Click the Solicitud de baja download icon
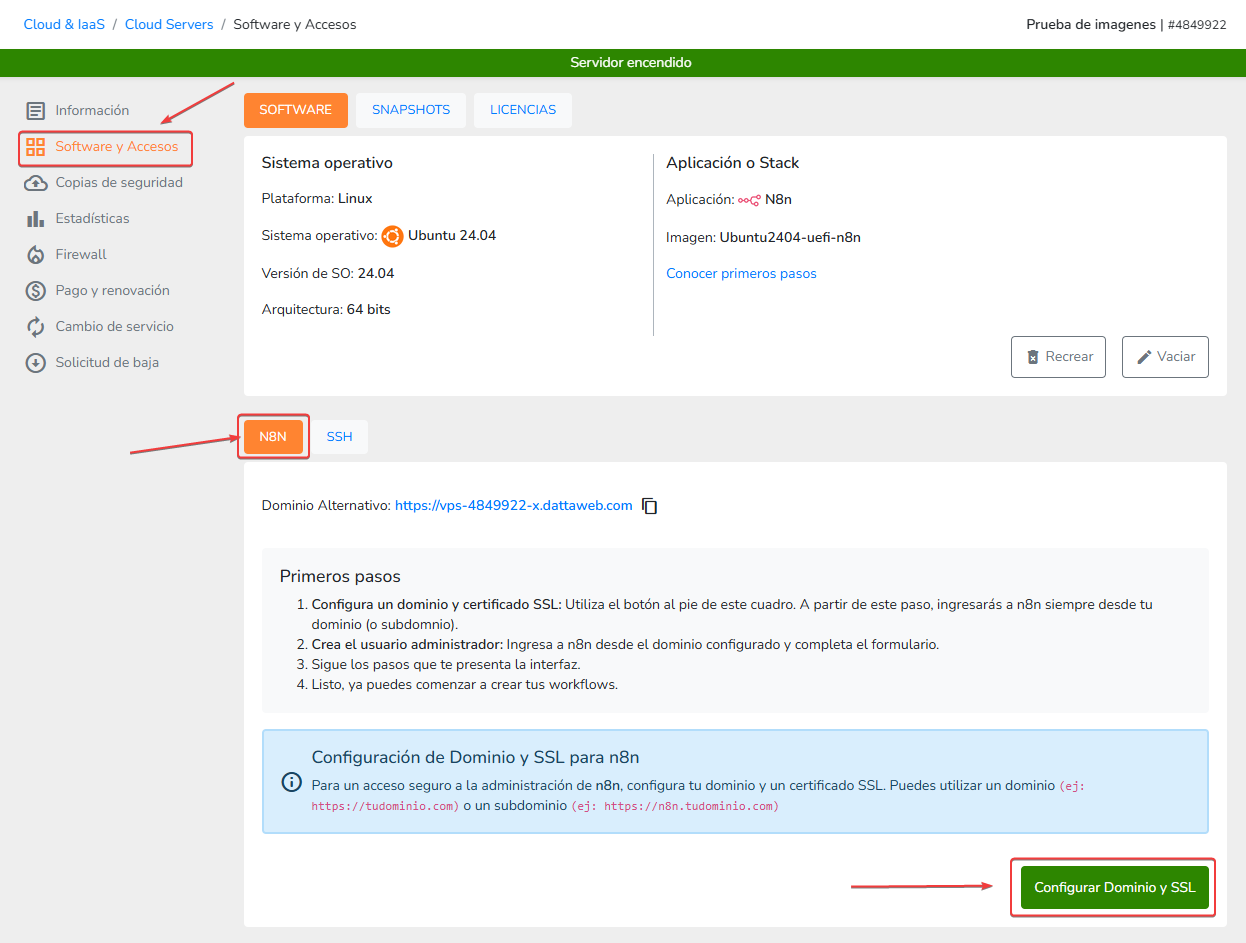The image size is (1246, 943). (36, 363)
